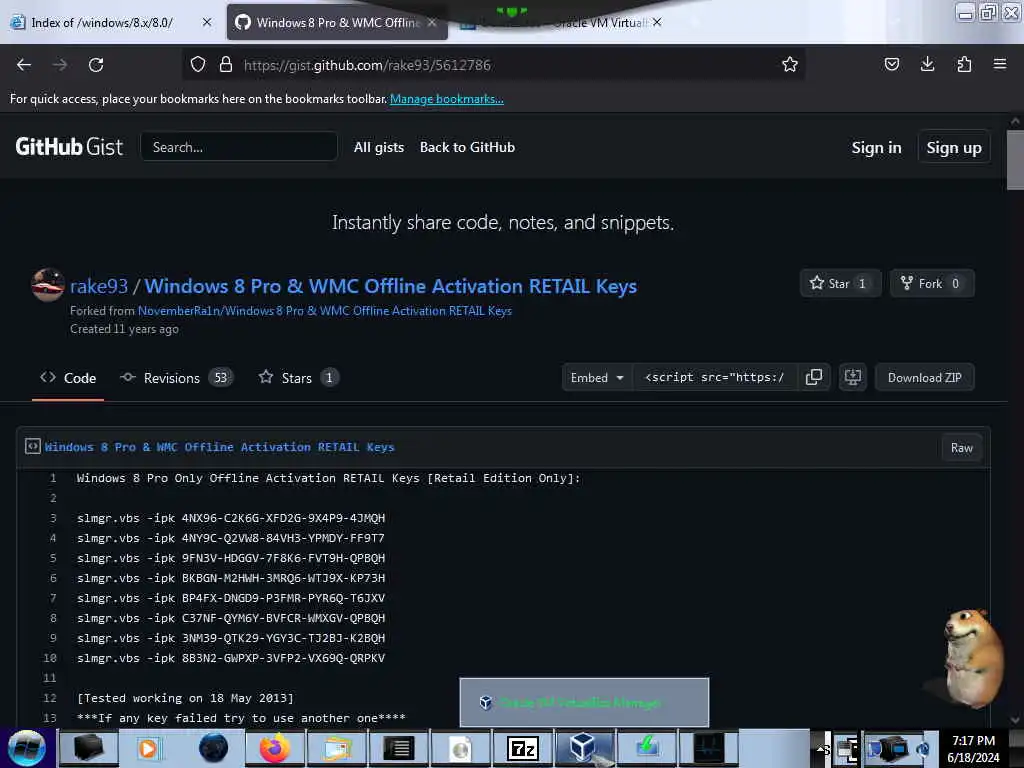Copy the embed script to clipboard
This screenshot has width=1024, height=768.
[814, 377]
